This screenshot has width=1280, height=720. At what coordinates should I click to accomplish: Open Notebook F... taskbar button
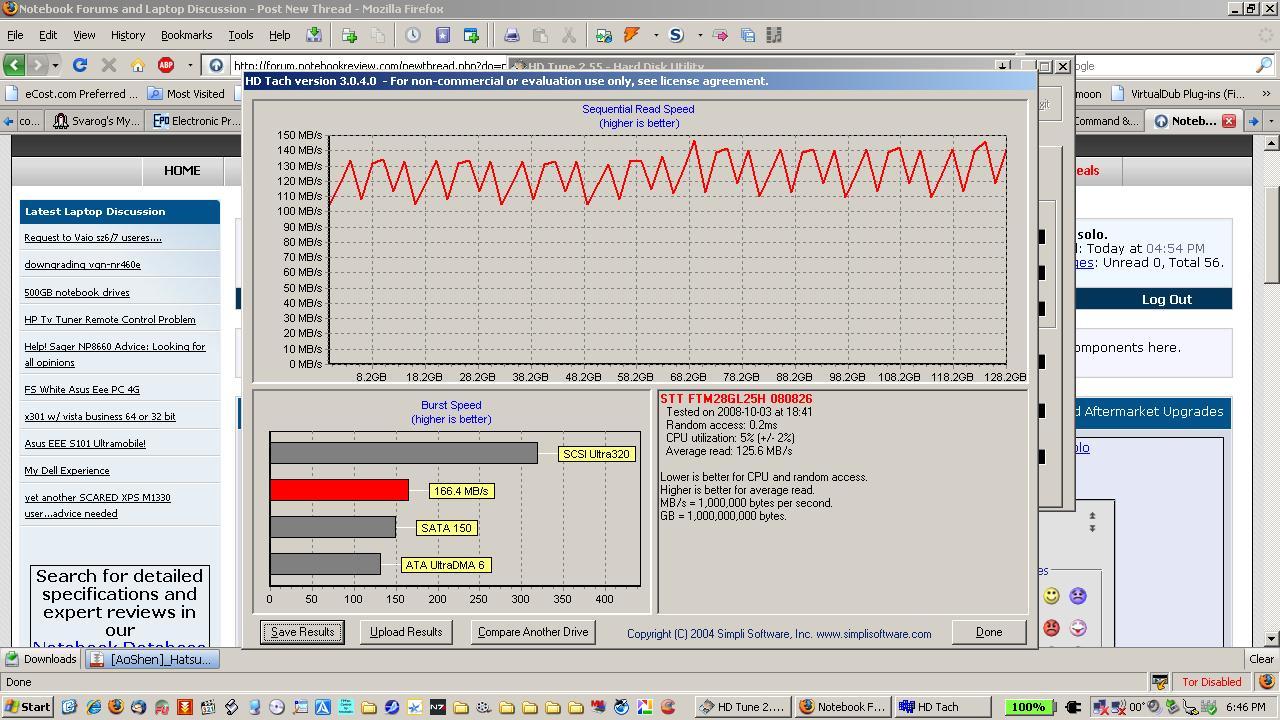tap(843, 707)
